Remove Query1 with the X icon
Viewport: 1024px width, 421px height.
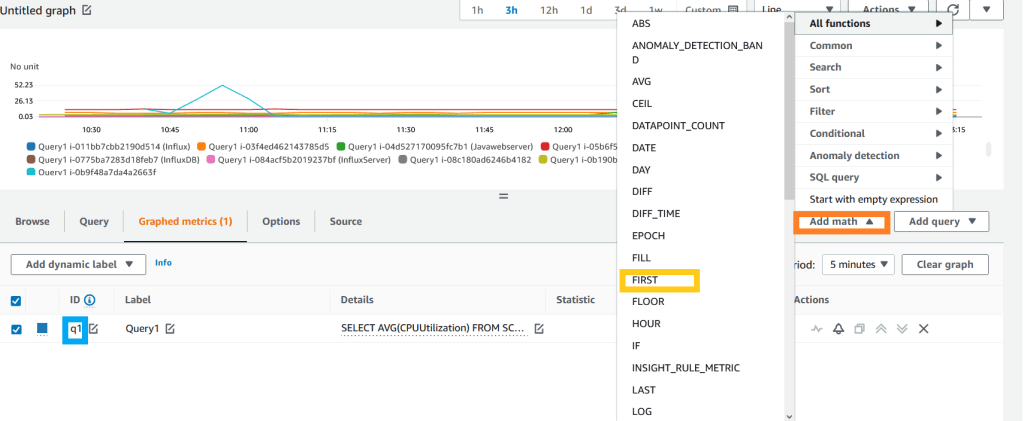pos(923,329)
